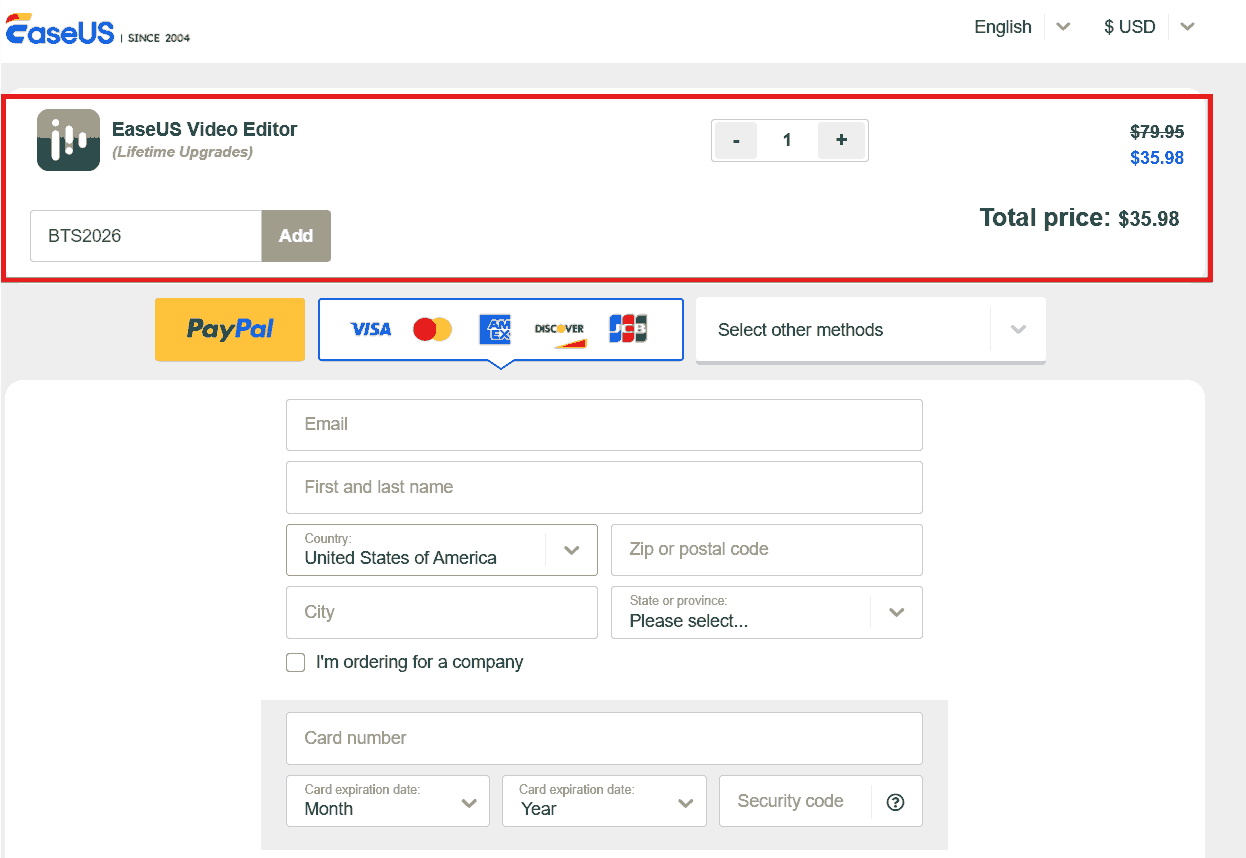Select the Visa card logo
The height and width of the screenshot is (858, 1246).
click(371, 329)
